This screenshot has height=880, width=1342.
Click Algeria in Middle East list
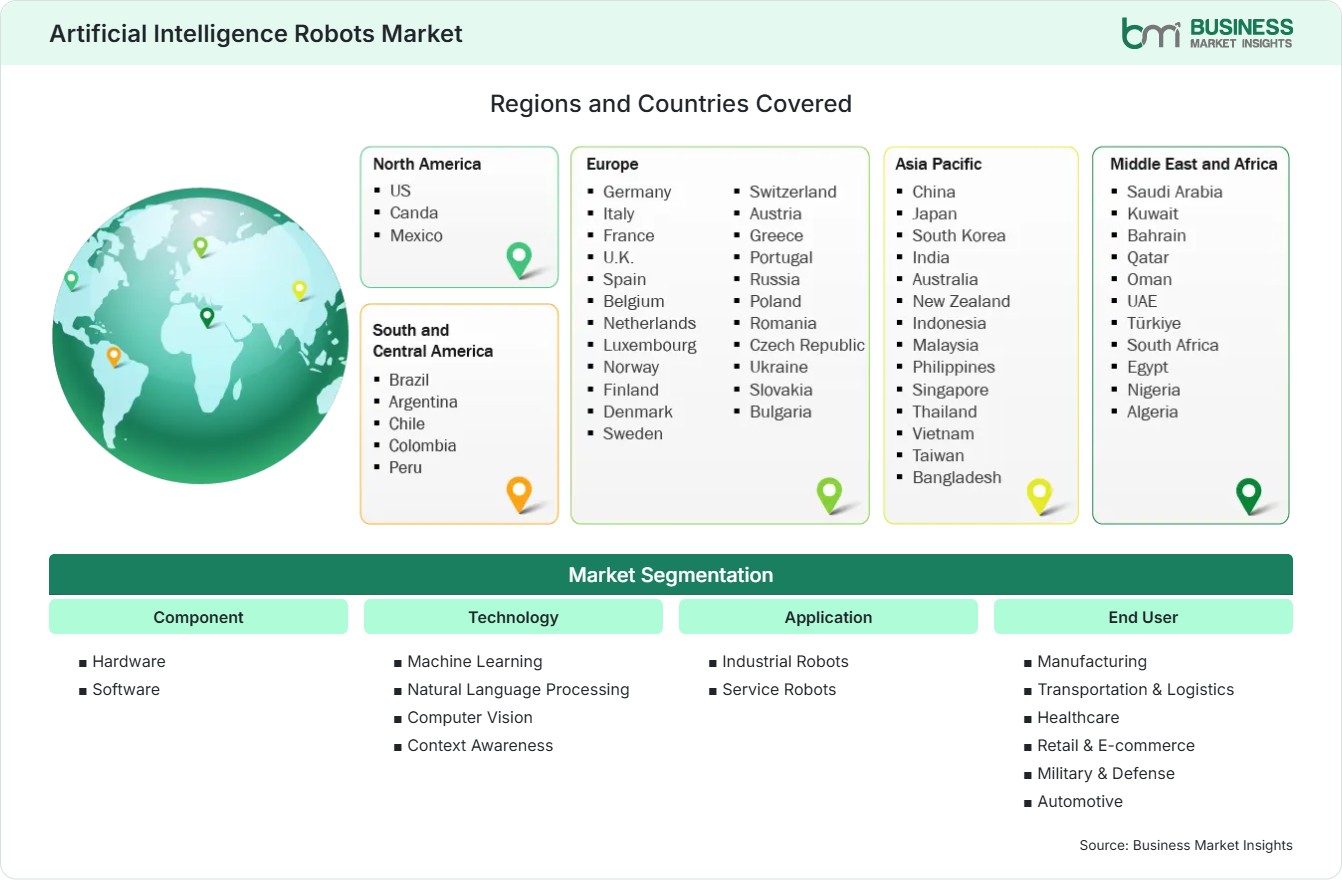tap(1153, 411)
